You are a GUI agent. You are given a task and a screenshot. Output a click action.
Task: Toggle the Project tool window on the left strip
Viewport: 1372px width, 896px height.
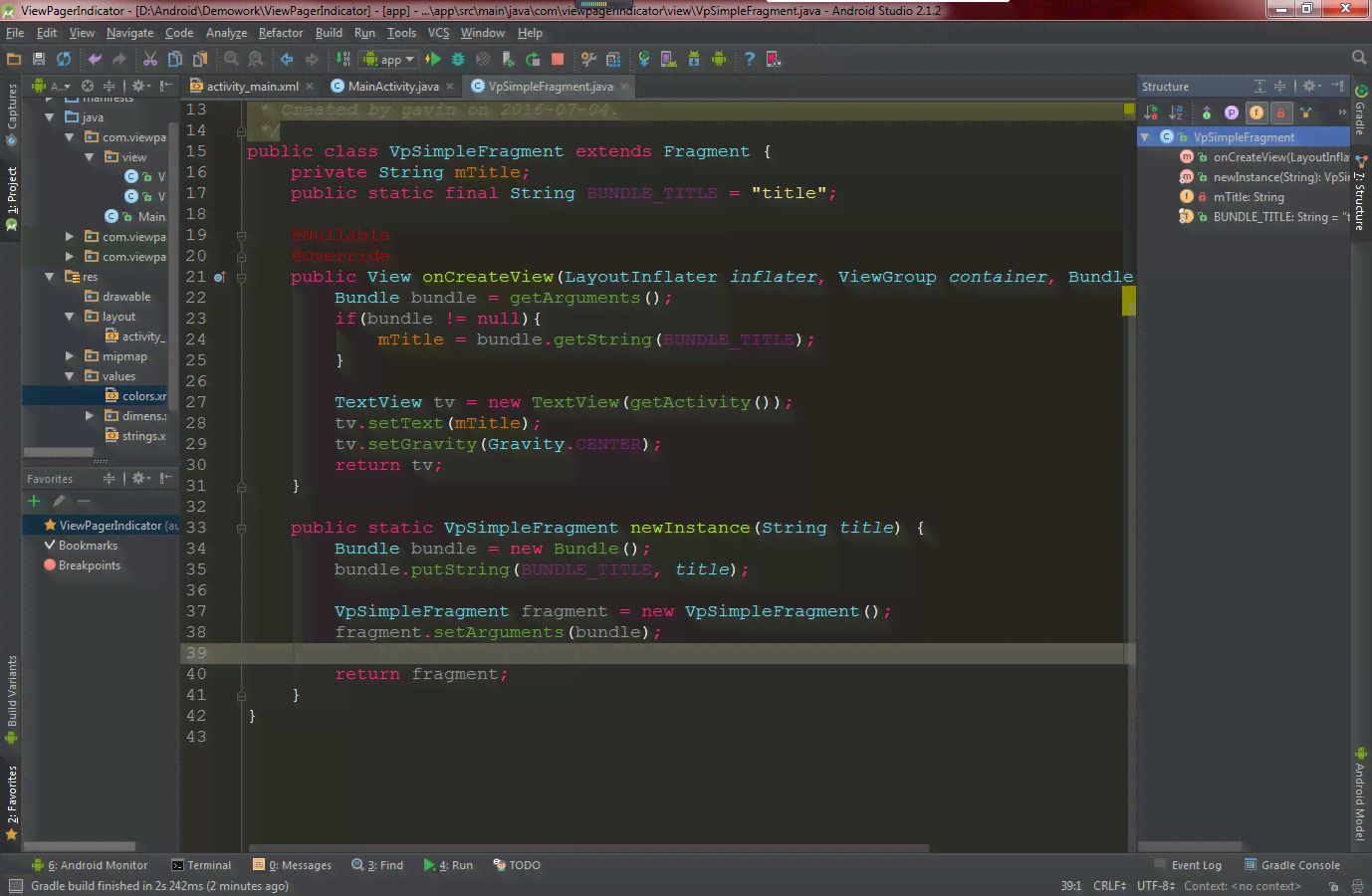click(x=12, y=198)
